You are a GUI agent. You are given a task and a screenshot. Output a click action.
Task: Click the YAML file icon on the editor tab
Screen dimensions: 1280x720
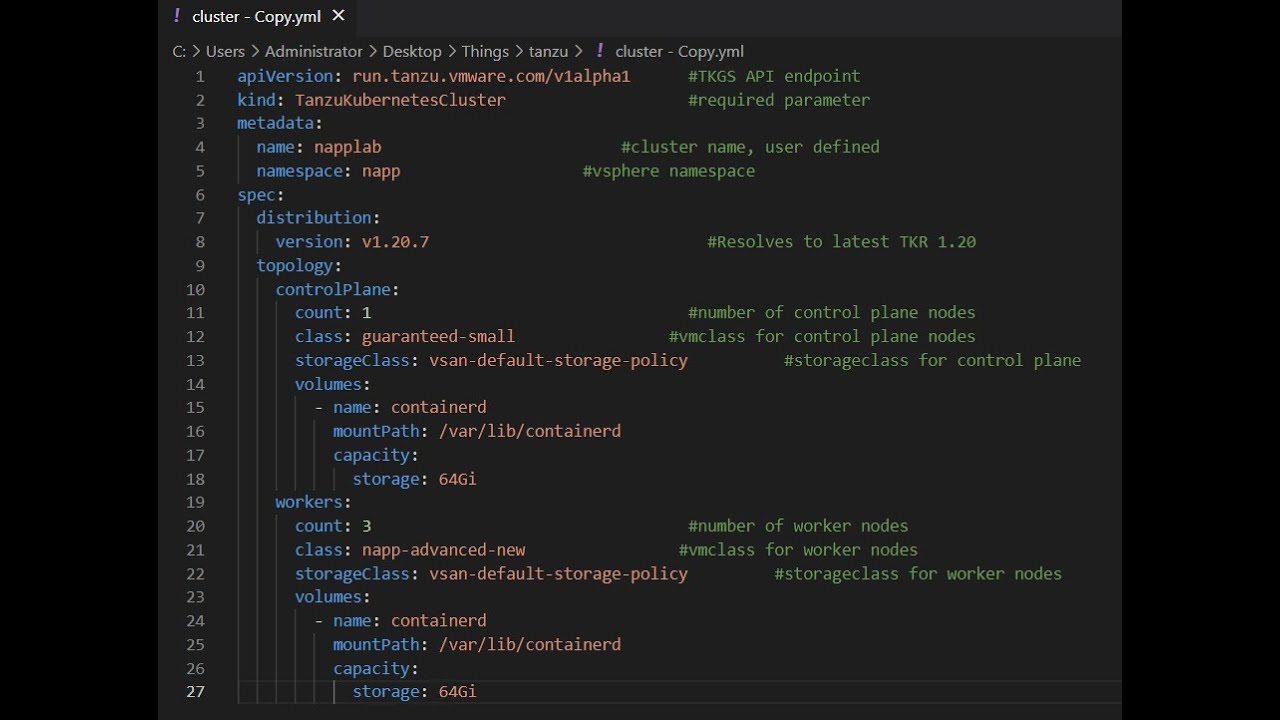[177, 15]
